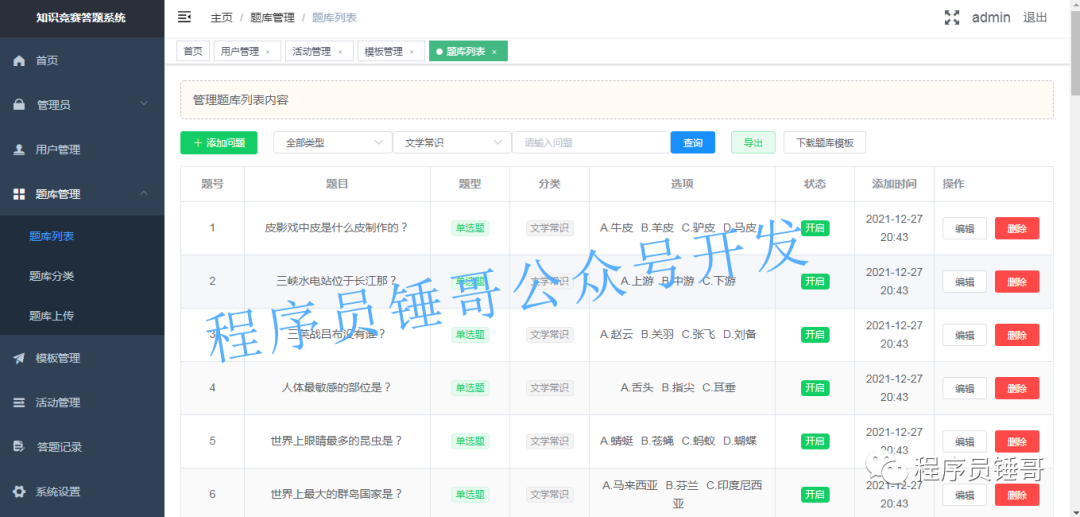Open the 首页 tab

(193, 52)
